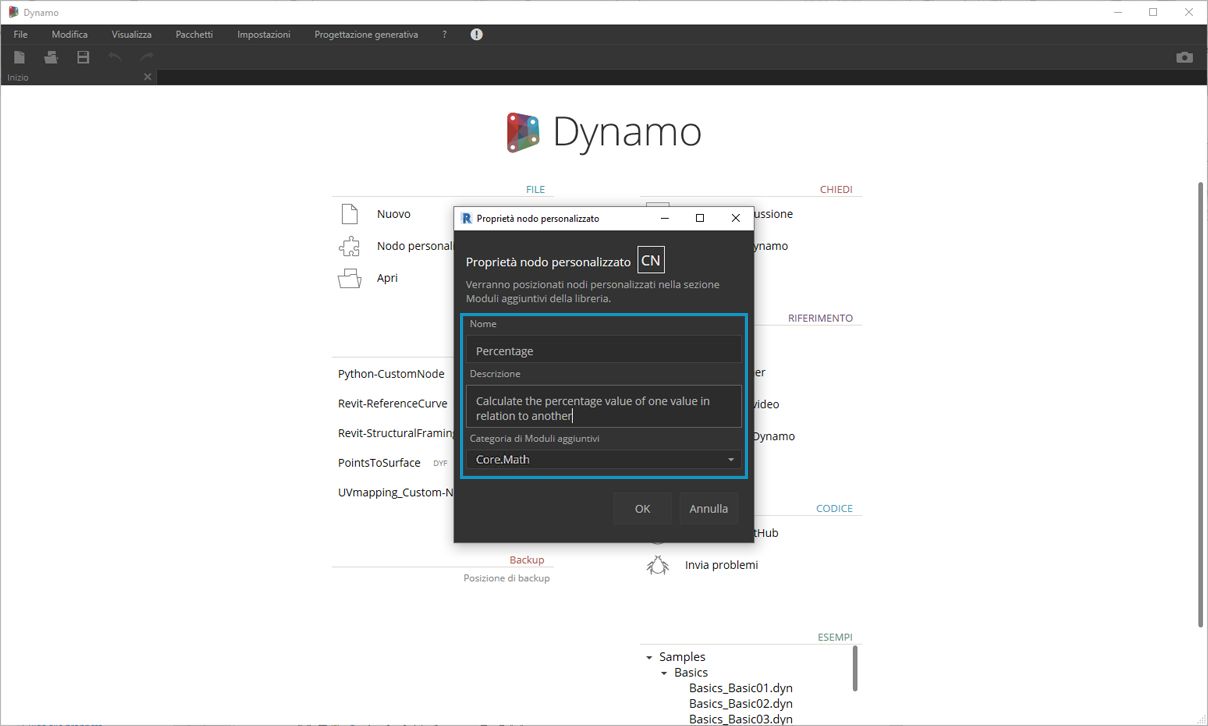Click the Revit R icon in dialog title

(466, 217)
